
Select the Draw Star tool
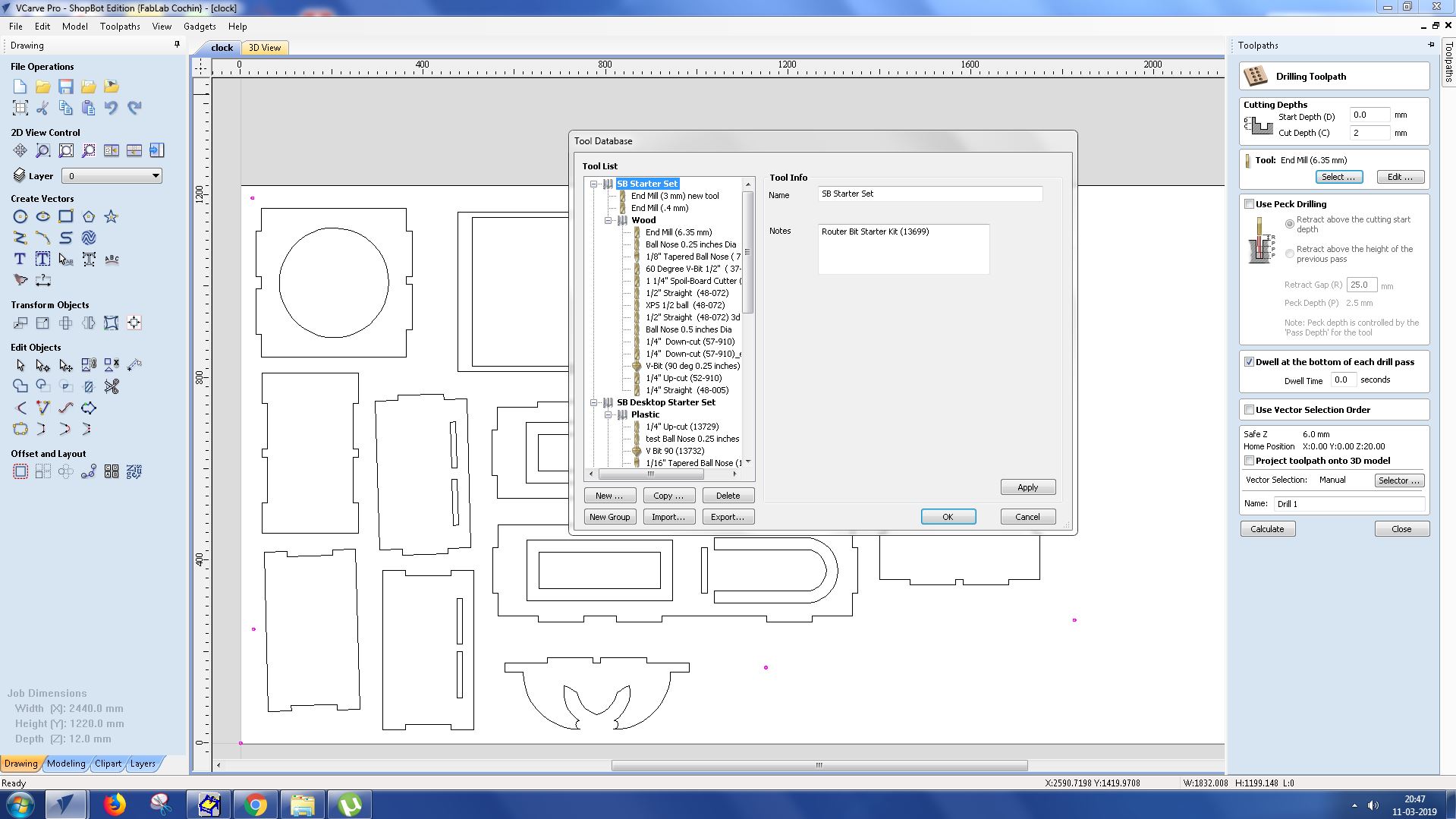112,216
